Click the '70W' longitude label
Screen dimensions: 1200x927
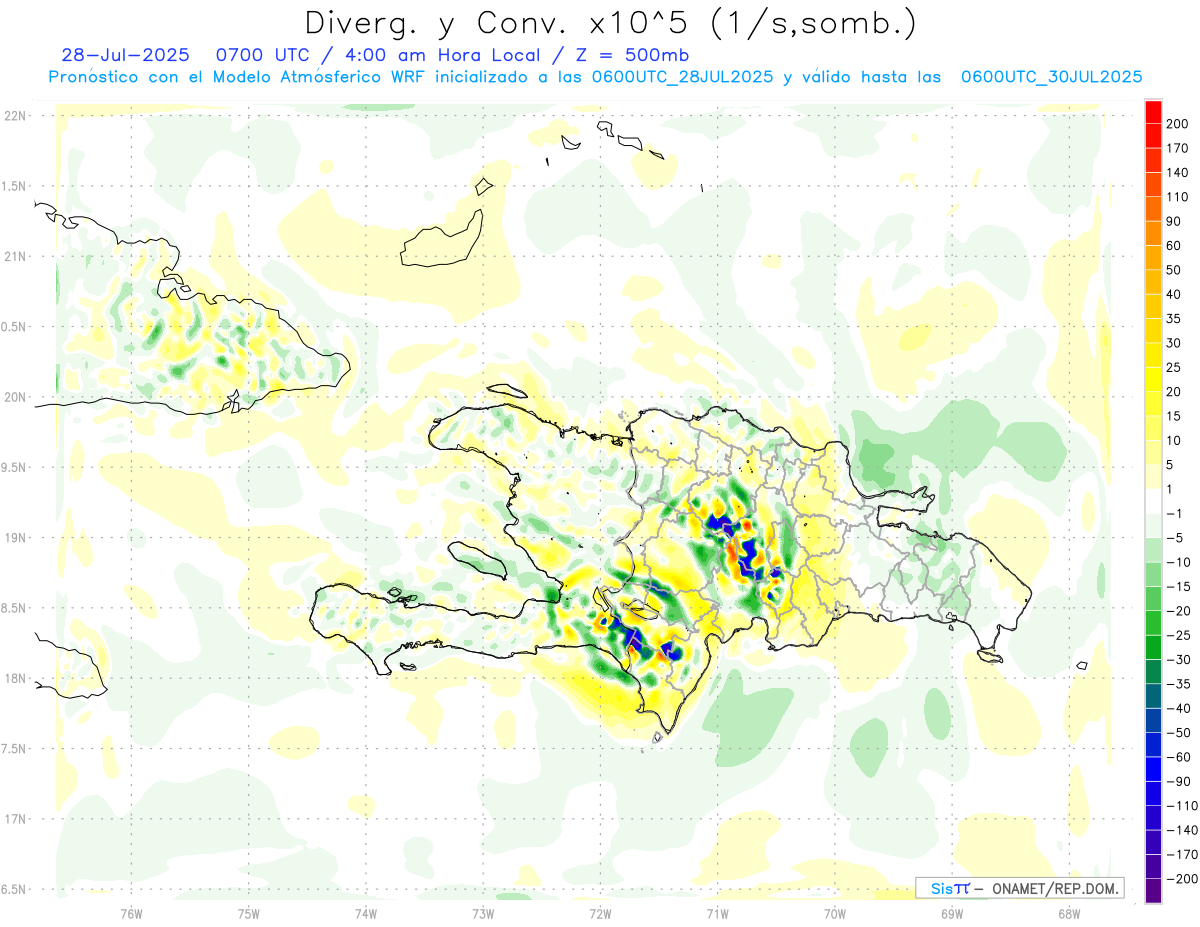click(835, 913)
